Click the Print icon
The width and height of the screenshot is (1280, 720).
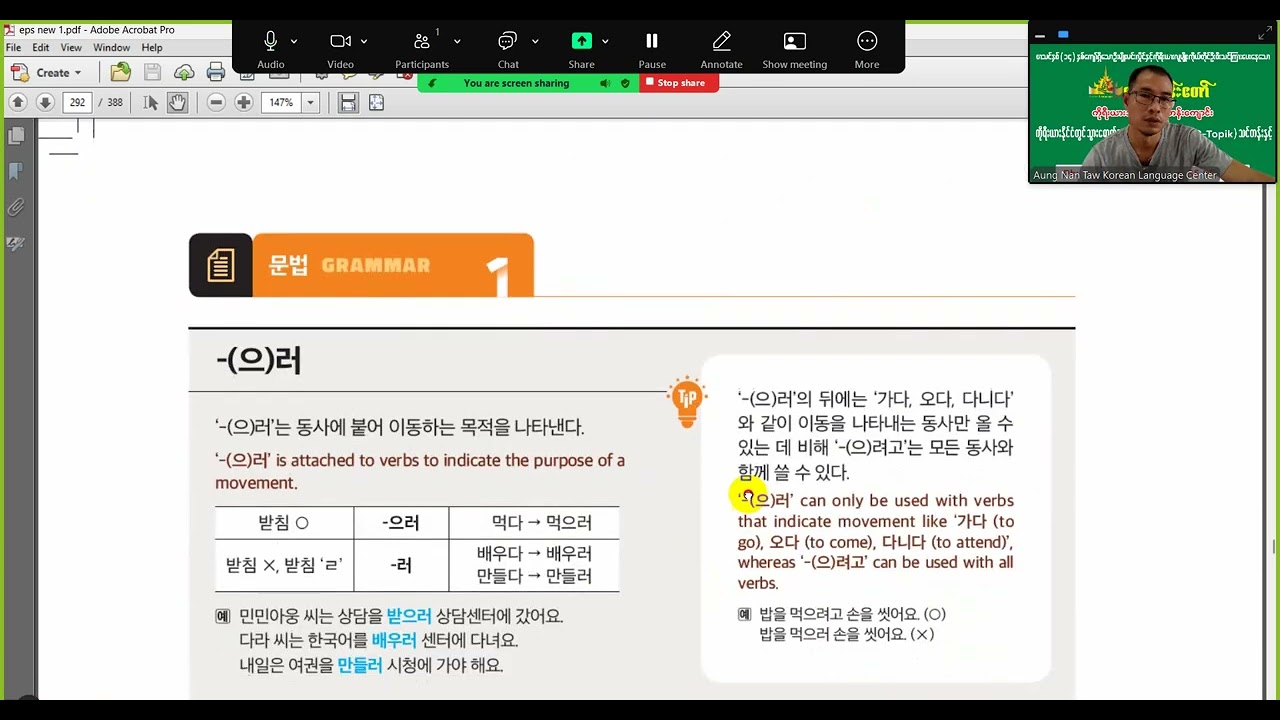[216, 72]
